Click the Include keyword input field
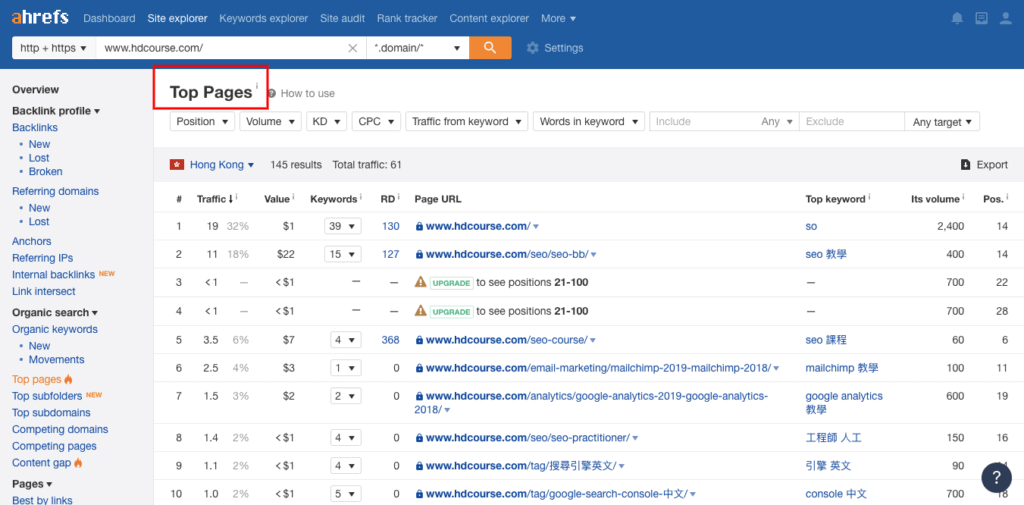The width and height of the screenshot is (1024, 505). coord(703,122)
